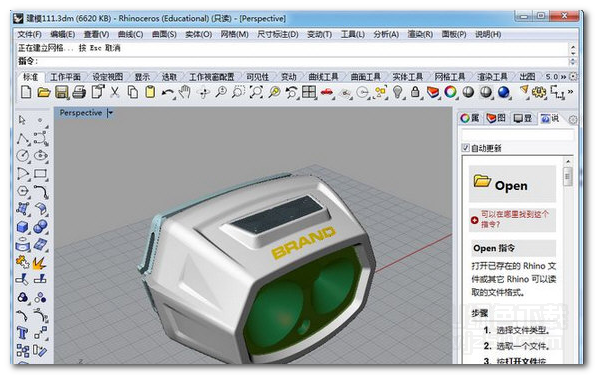
Task: Select the Pan hand tool
Action: (x=185, y=92)
